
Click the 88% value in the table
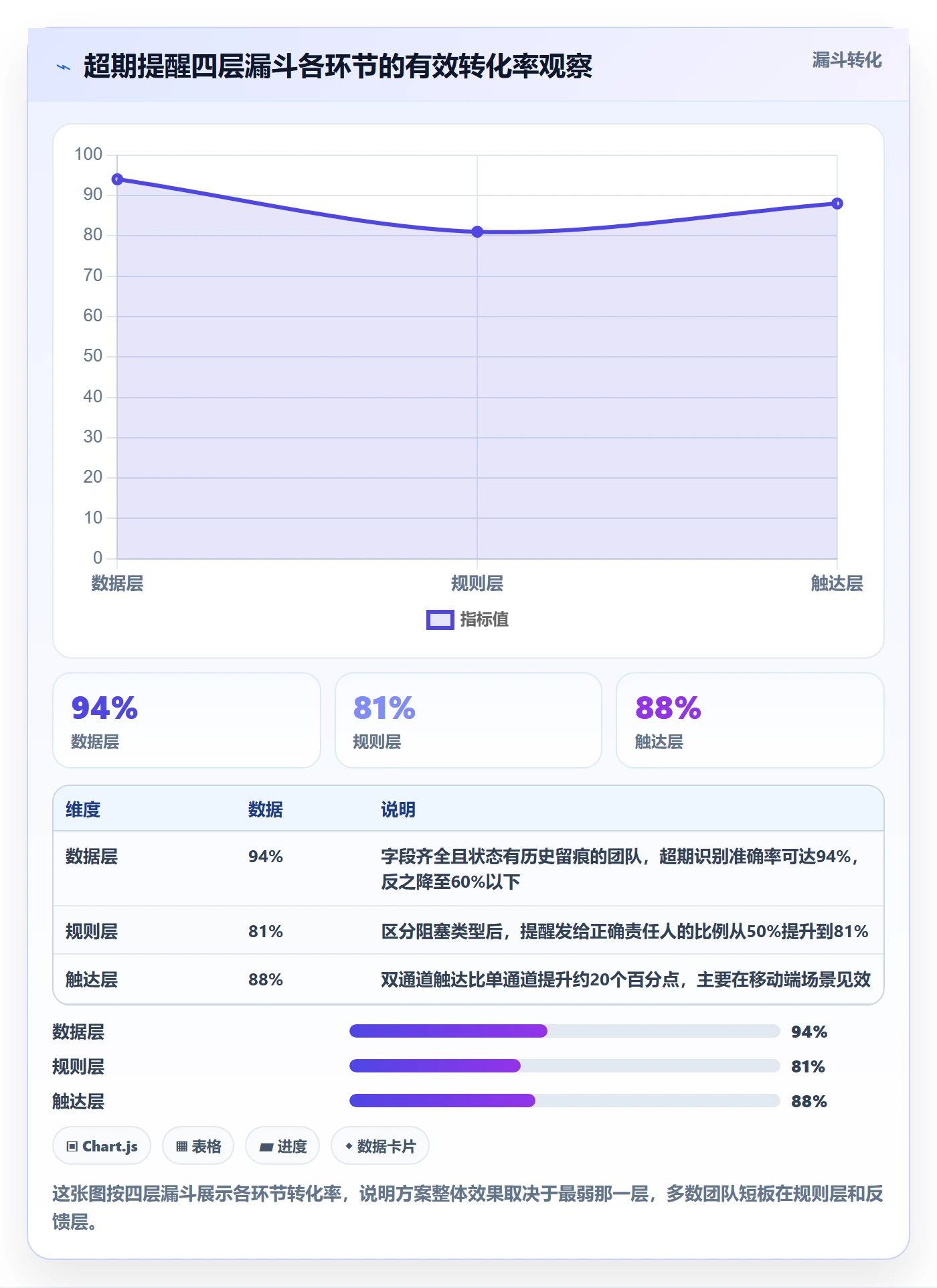266,979
